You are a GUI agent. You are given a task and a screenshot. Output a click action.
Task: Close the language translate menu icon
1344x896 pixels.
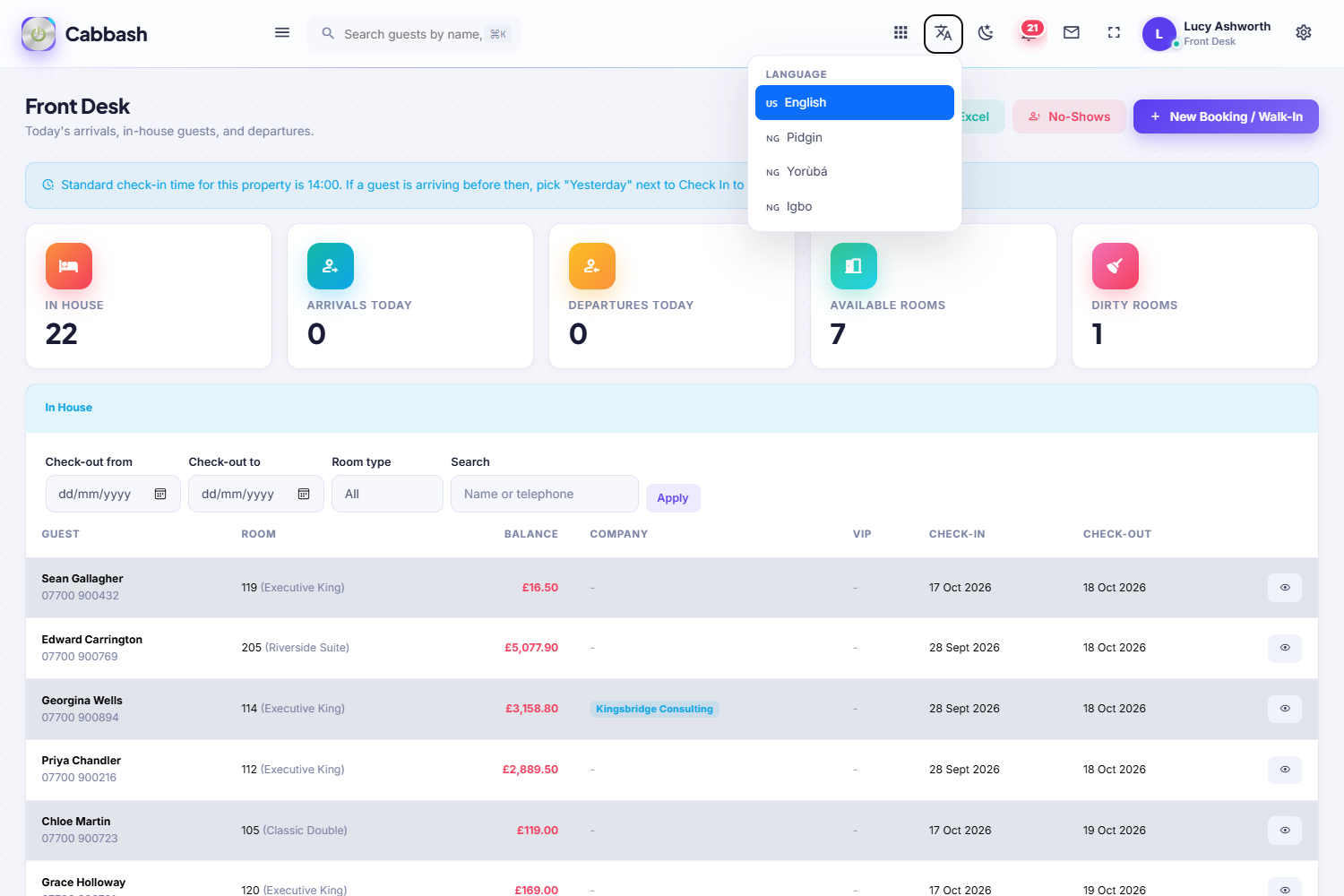tap(943, 34)
